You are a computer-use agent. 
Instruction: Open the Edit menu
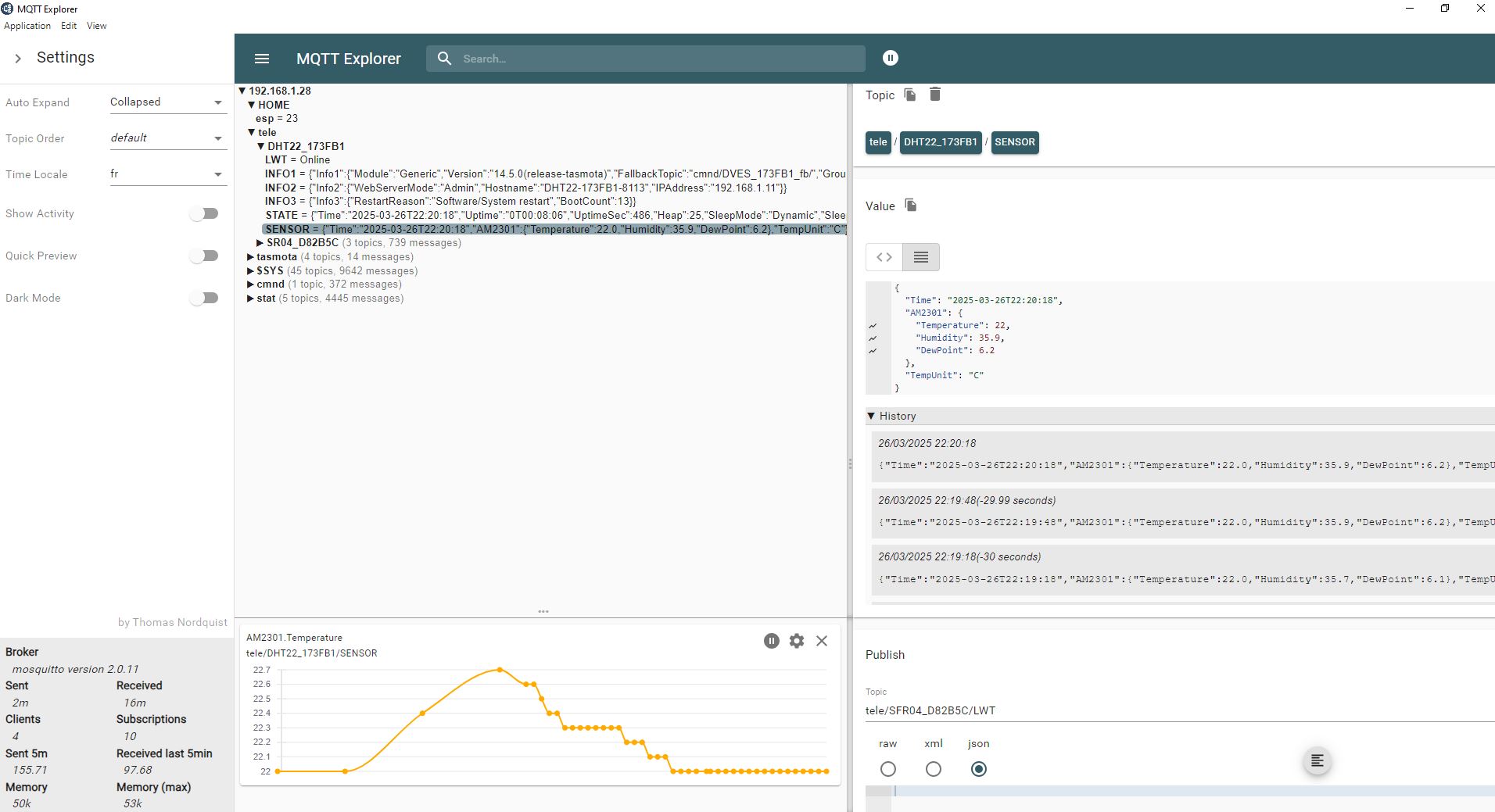[x=69, y=26]
